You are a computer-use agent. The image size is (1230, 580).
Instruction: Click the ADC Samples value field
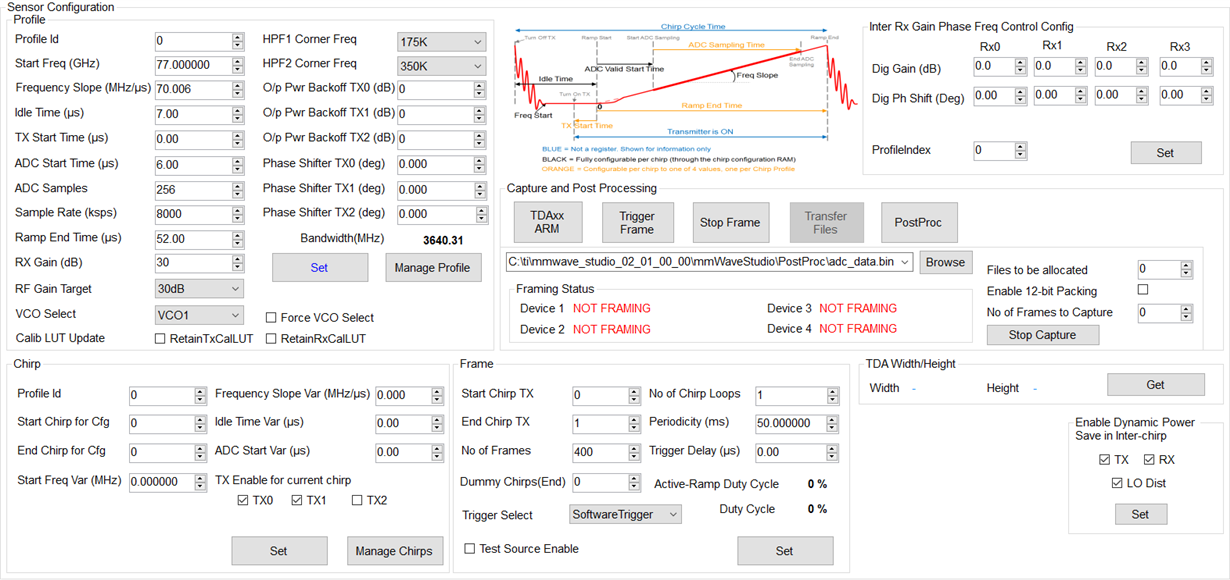coord(193,189)
